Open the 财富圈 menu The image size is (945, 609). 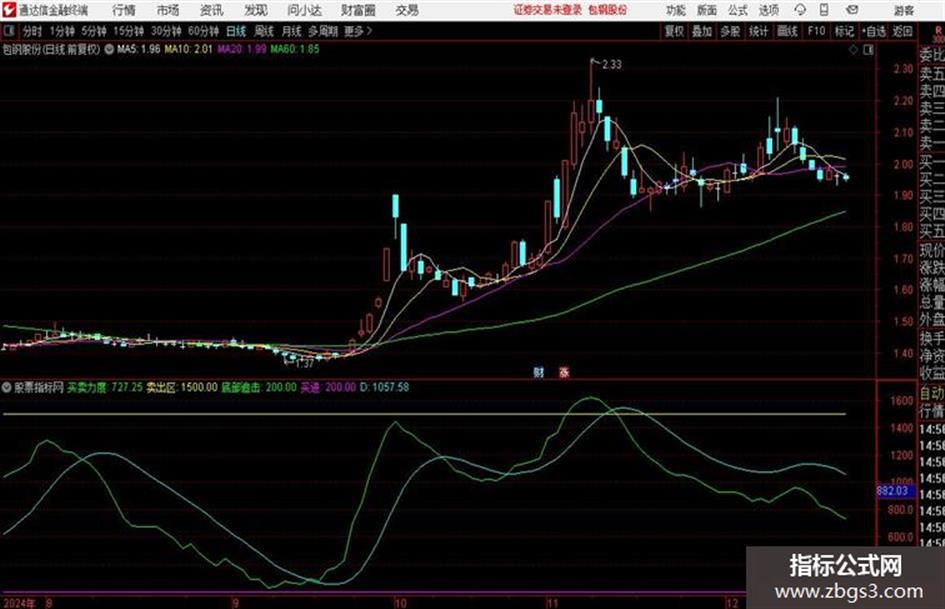pyautogui.click(x=359, y=10)
